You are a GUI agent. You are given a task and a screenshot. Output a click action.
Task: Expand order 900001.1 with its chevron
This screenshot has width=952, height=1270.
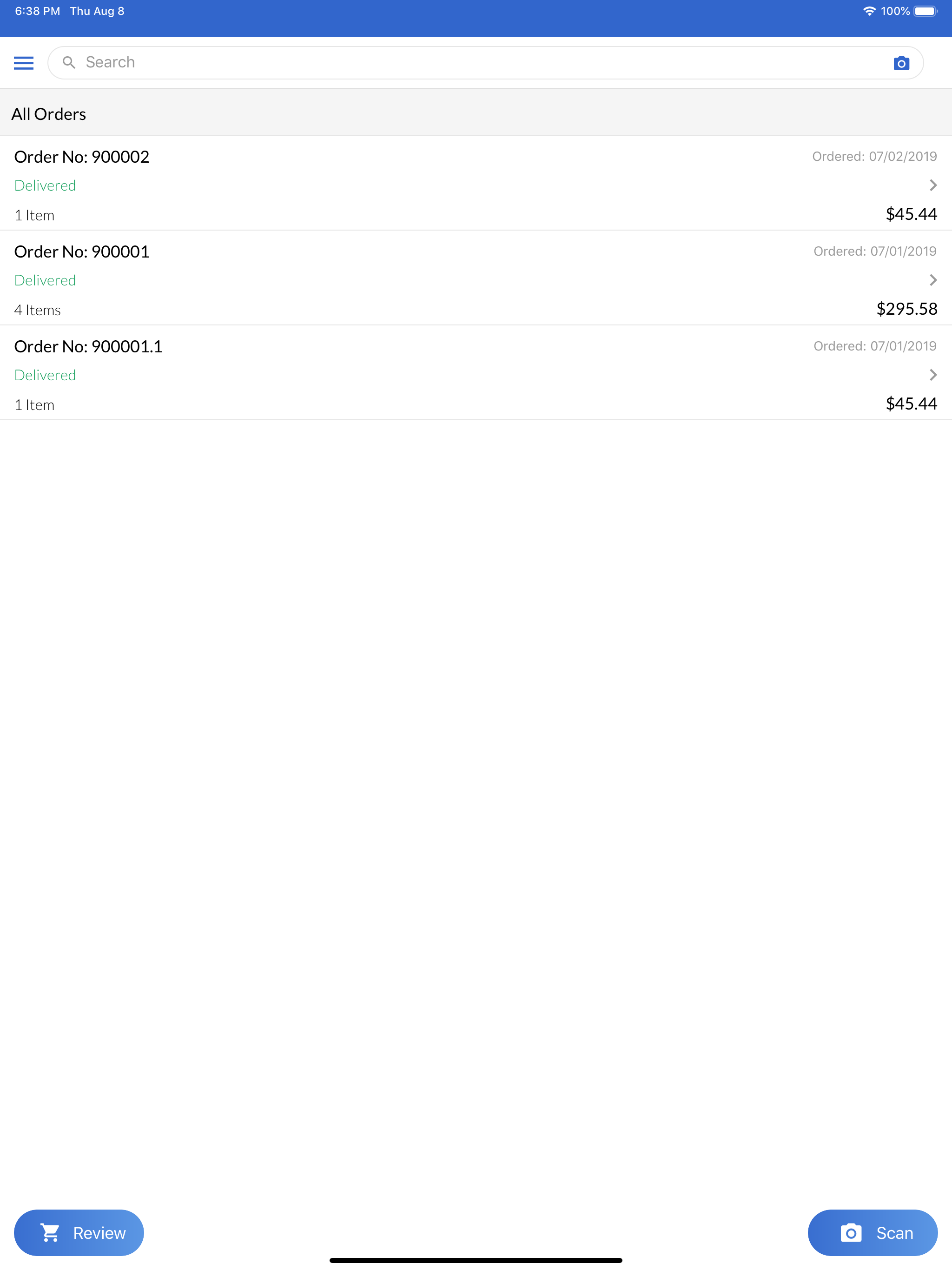pyautogui.click(x=932, y=374)
